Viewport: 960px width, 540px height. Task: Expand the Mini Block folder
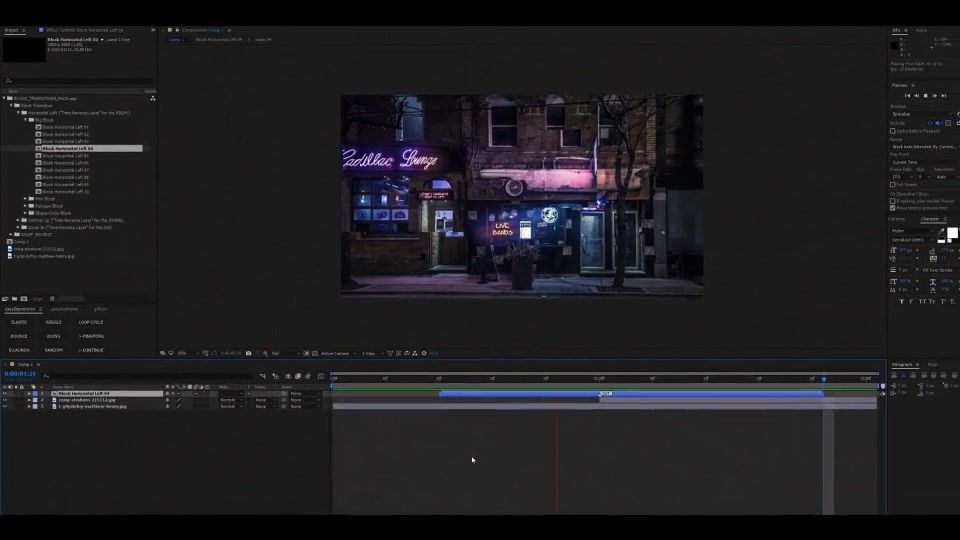[25, 199]
